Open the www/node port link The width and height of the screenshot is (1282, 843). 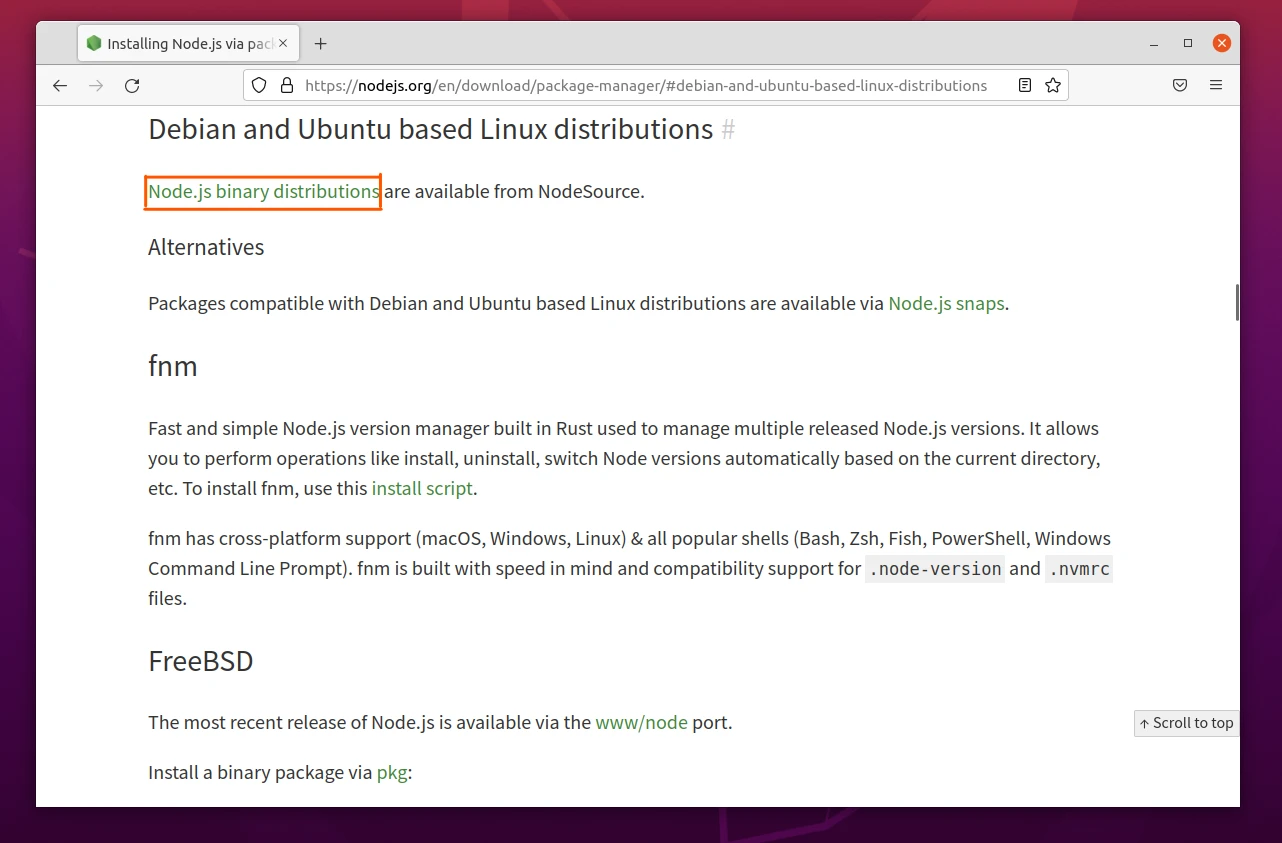pyautogui.click(x=641, y=722)
